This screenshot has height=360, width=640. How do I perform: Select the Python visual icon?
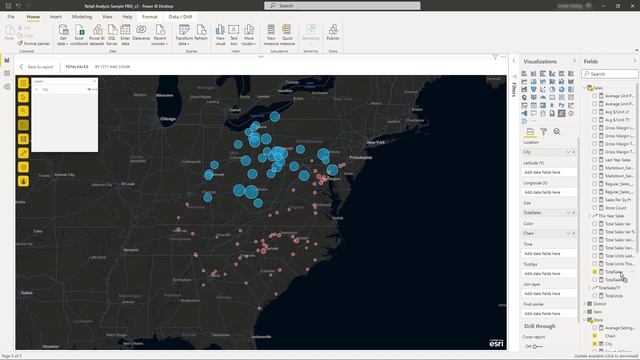coord(562,105)
